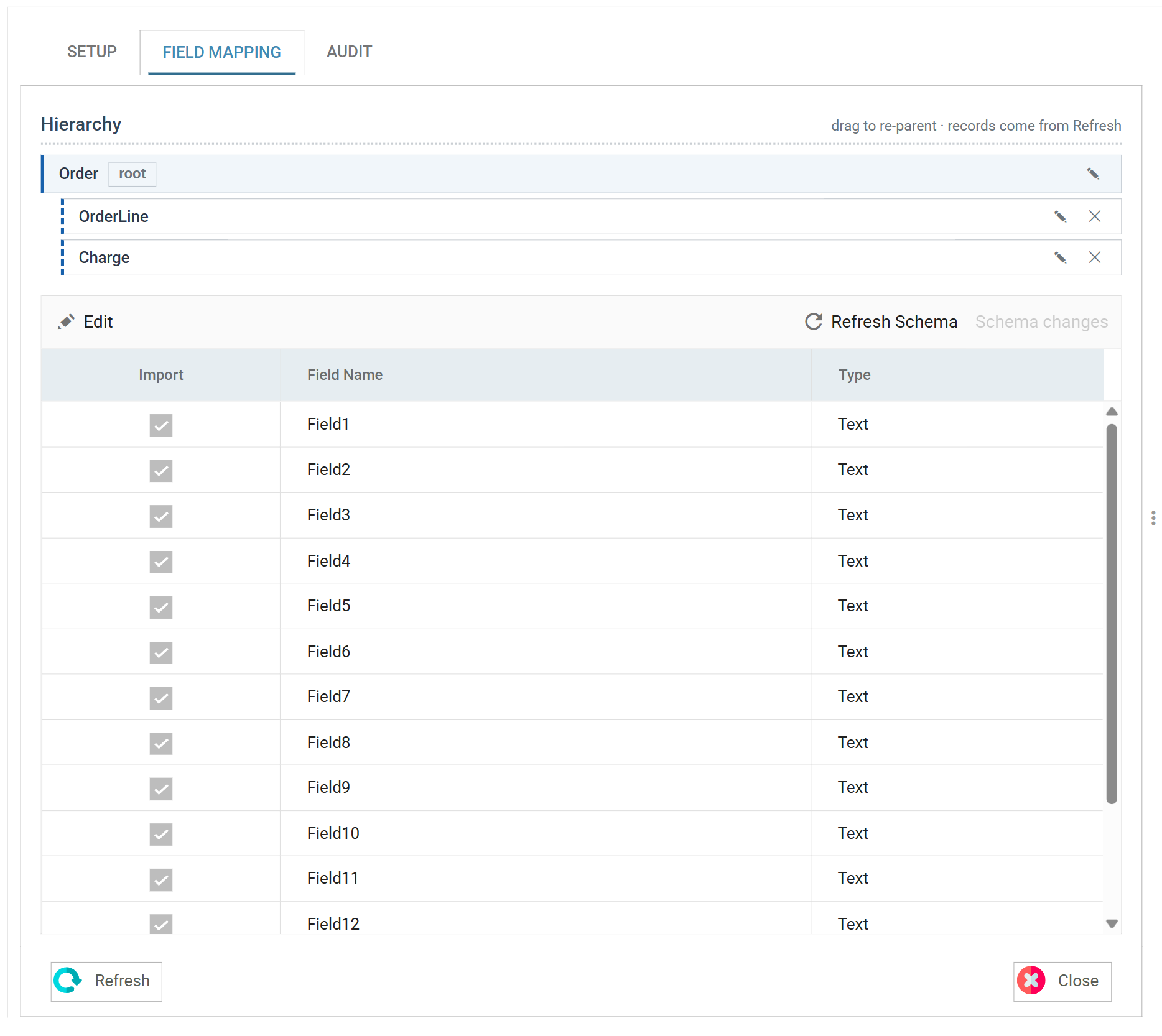Uncheck Import for Field11

[x=161, y=879]
